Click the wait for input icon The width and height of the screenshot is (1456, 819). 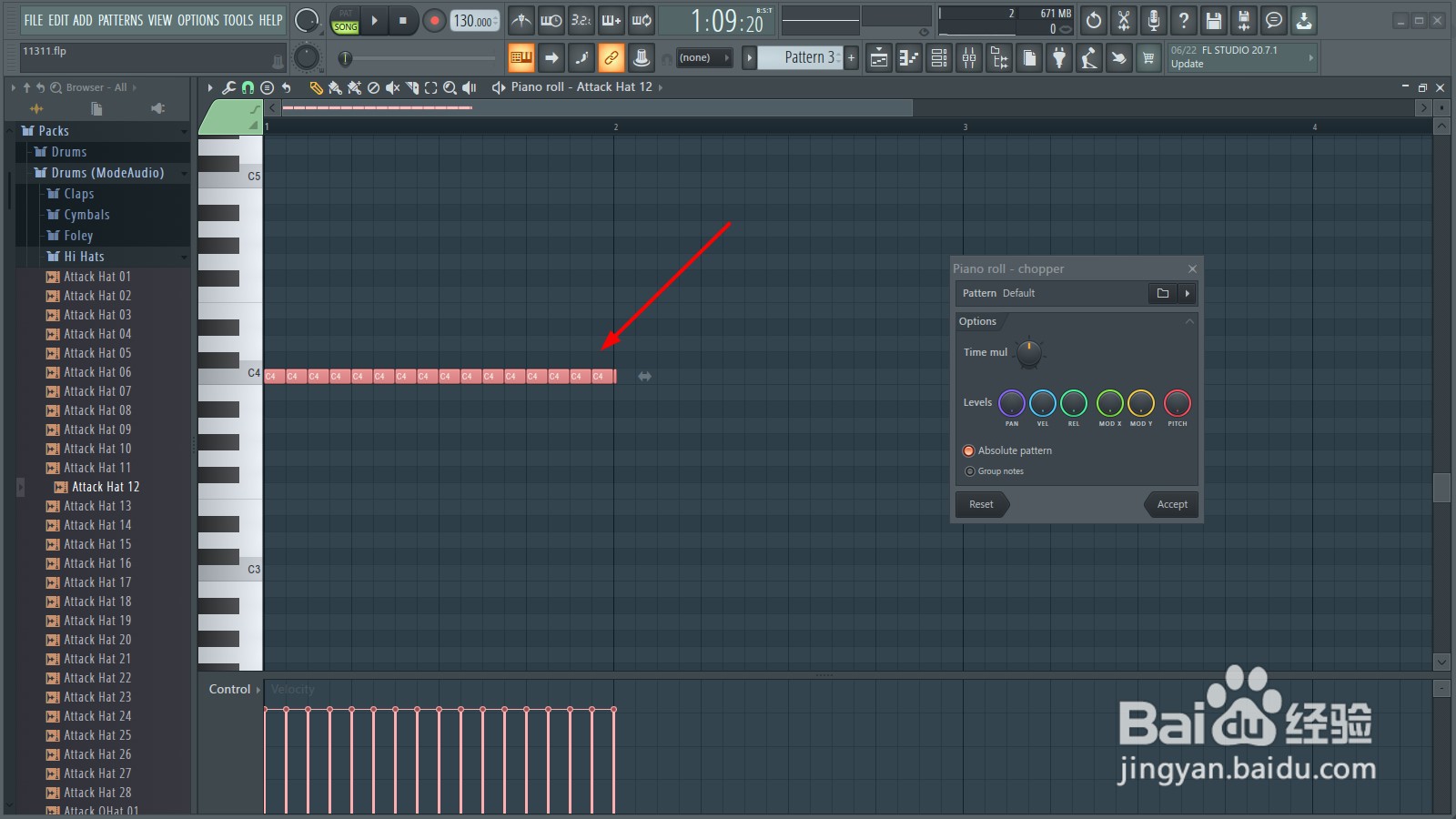click(x=551, y=20)
